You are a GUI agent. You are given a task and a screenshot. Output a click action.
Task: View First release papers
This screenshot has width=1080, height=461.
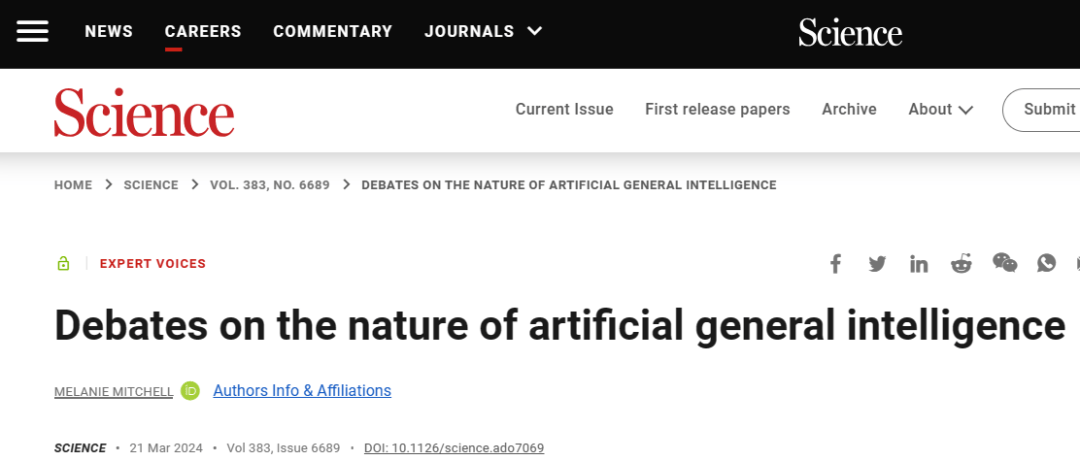[717, 109]
